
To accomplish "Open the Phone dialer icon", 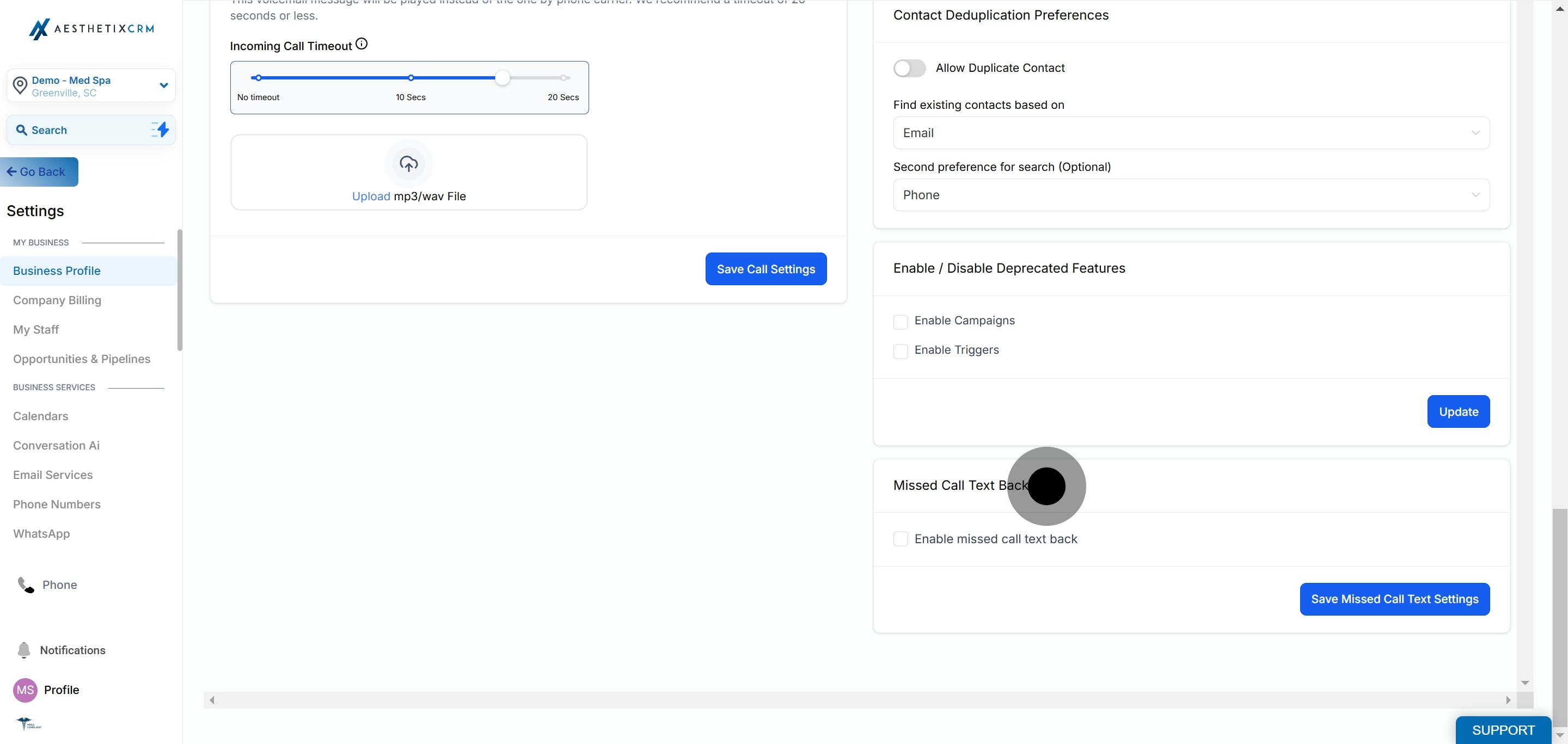I will [x=26, y=585].
